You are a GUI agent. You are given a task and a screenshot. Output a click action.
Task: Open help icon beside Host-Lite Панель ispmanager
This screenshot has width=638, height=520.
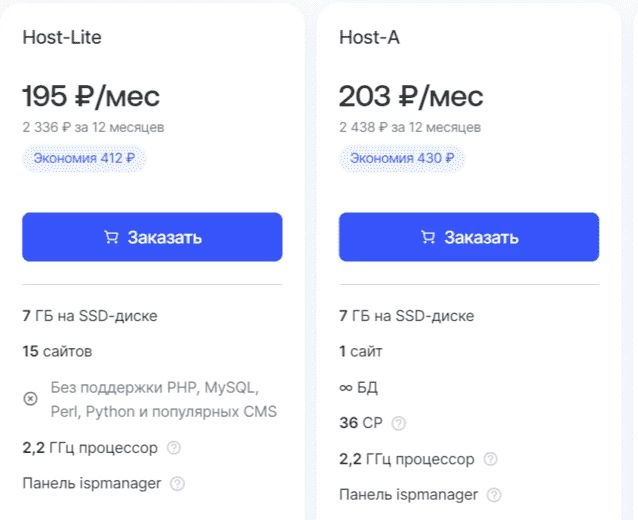coord(177,484)
